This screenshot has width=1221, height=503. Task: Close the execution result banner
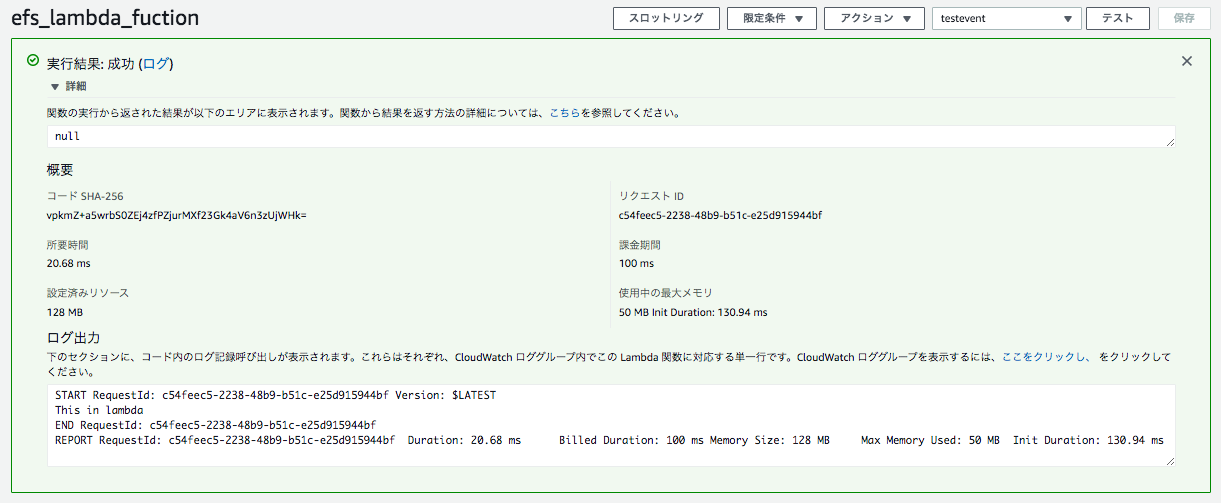[x=1187, y=61]
